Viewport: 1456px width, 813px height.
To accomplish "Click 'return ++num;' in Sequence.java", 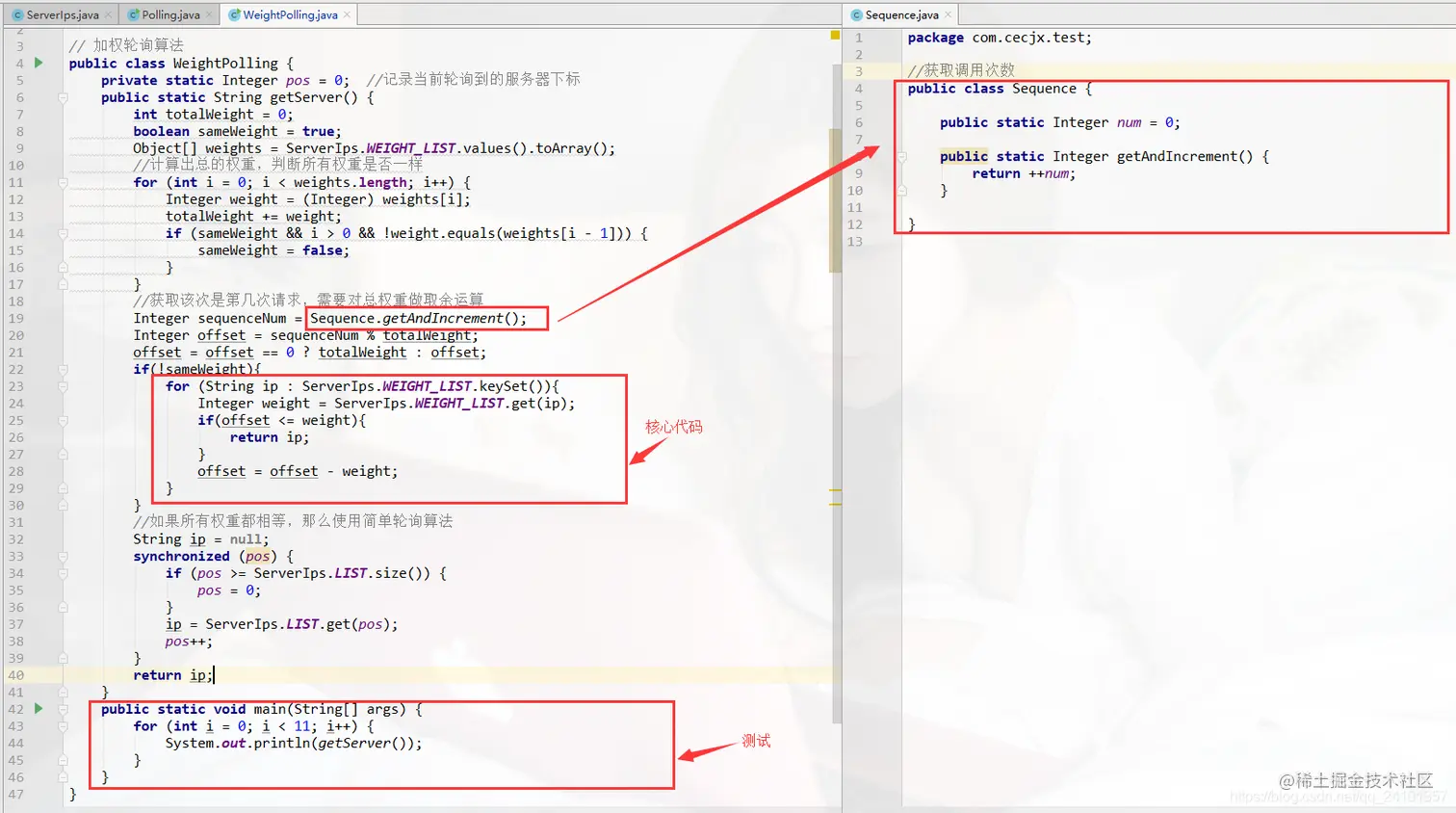I will pyautogui.click(x=1024, y=173).
